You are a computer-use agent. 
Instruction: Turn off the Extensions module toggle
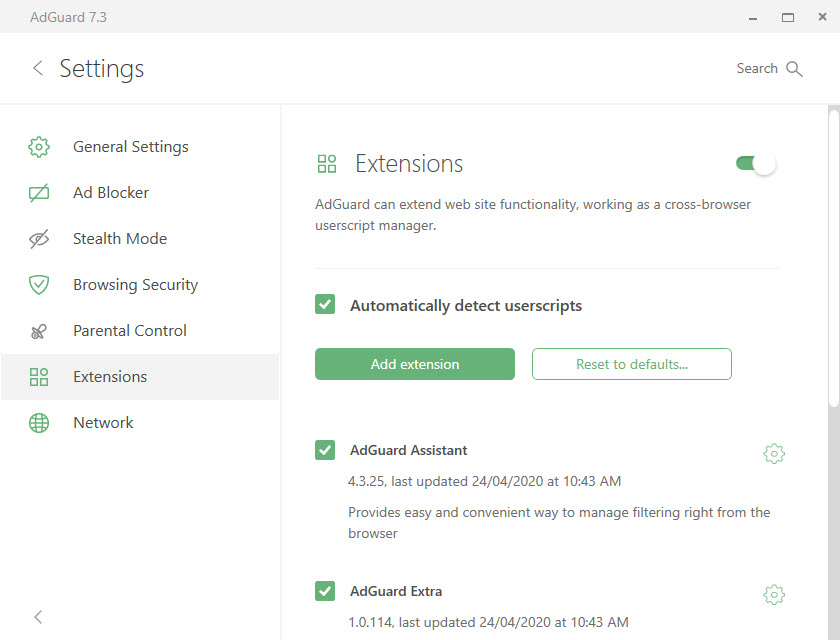click(x=755, y=163)
